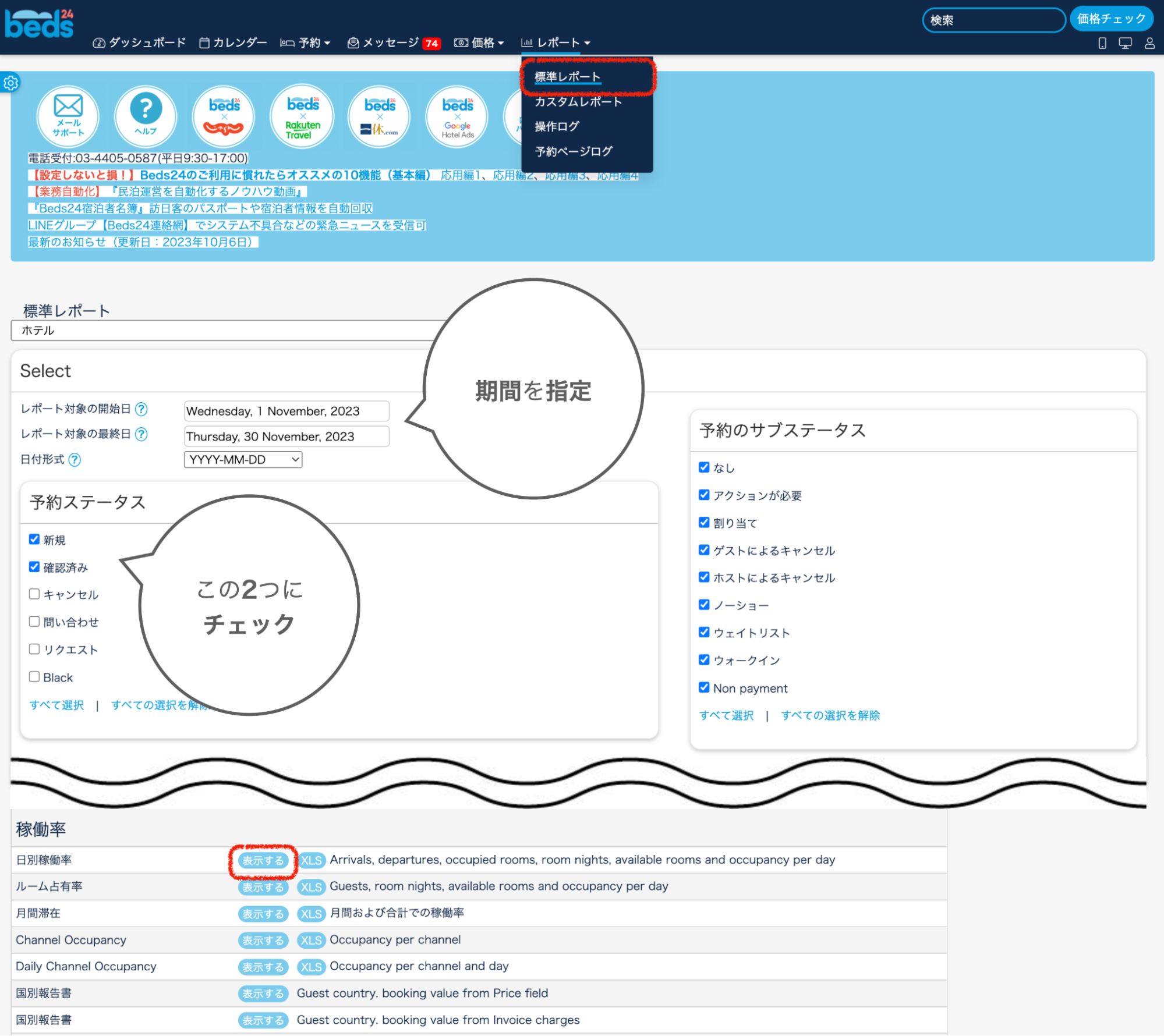The image size is (1164, 1036).
Task: Click help icon next to 日付形式
Action: click(75, 460)
